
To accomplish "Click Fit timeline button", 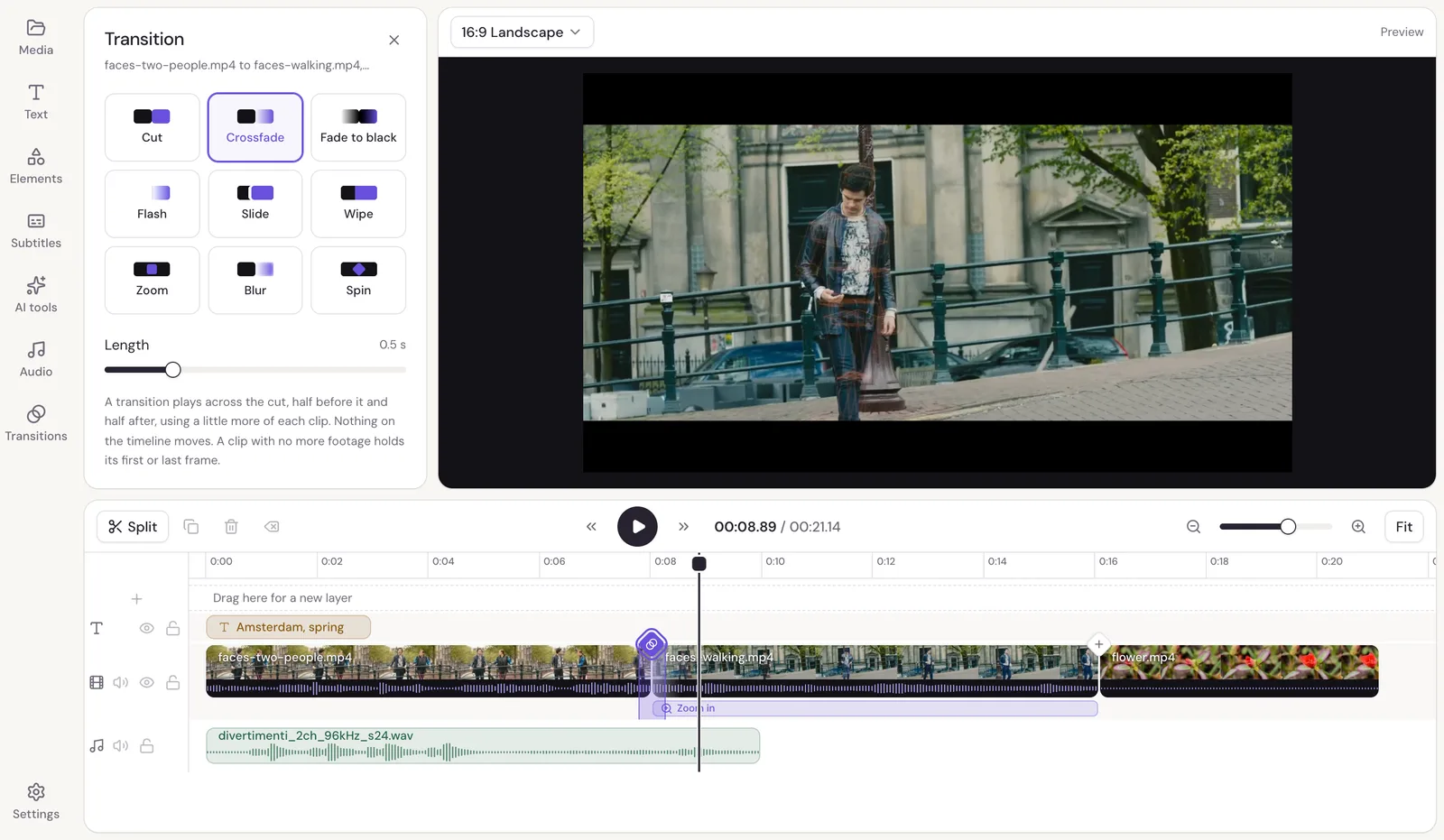I will pyautogui.click(x=1403, y=527).
